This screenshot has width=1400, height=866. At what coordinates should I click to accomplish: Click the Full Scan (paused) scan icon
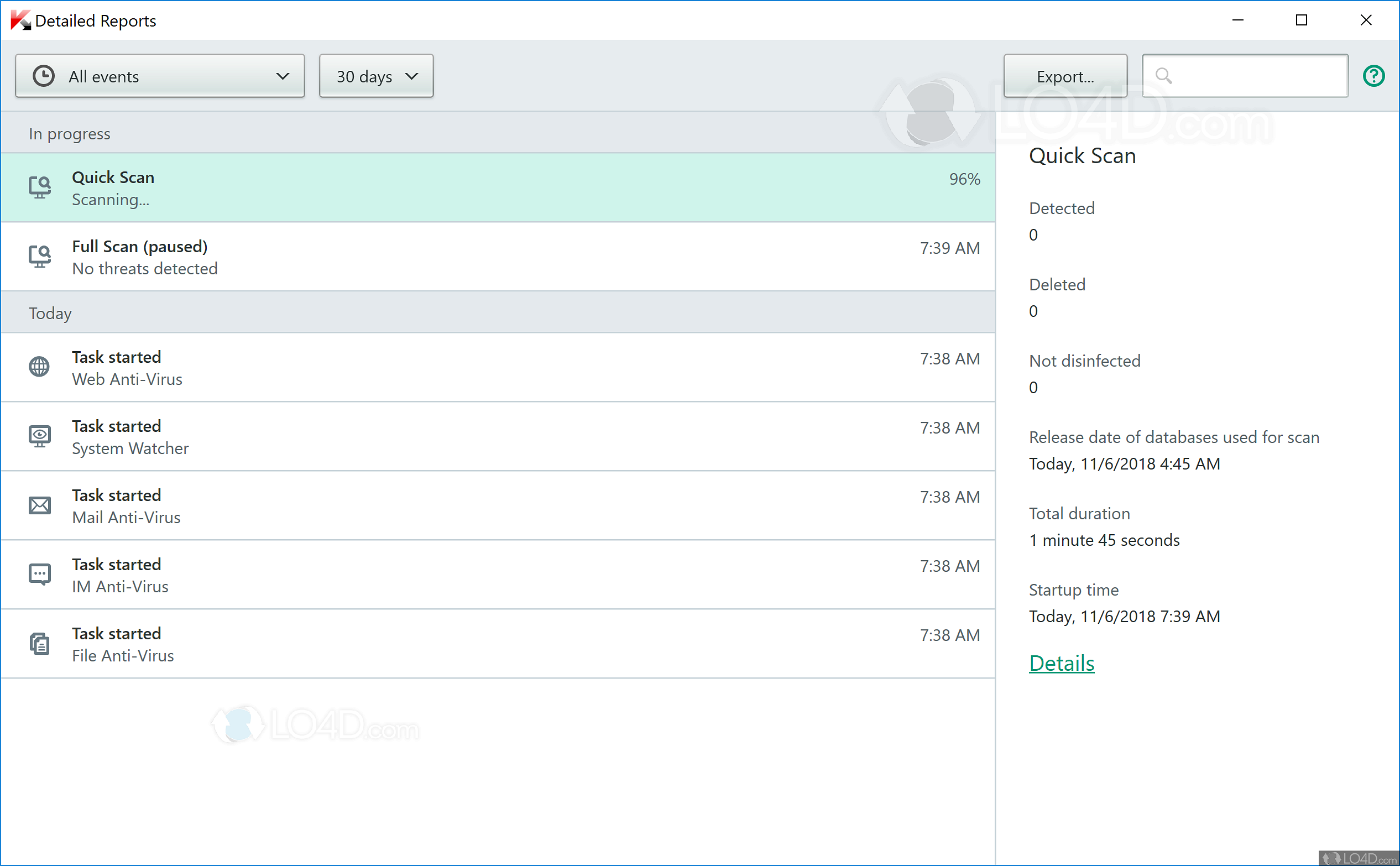click(x=40, y=257)
